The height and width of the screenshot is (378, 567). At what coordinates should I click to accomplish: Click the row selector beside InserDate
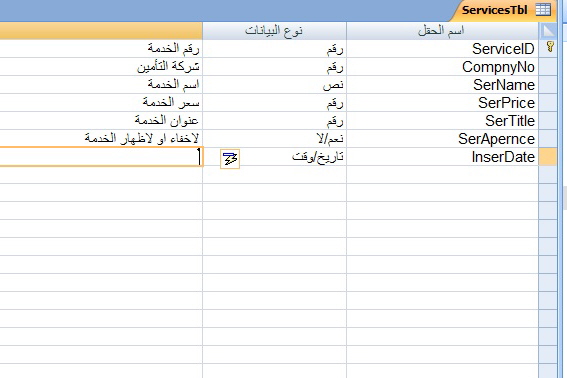point(548,157)
